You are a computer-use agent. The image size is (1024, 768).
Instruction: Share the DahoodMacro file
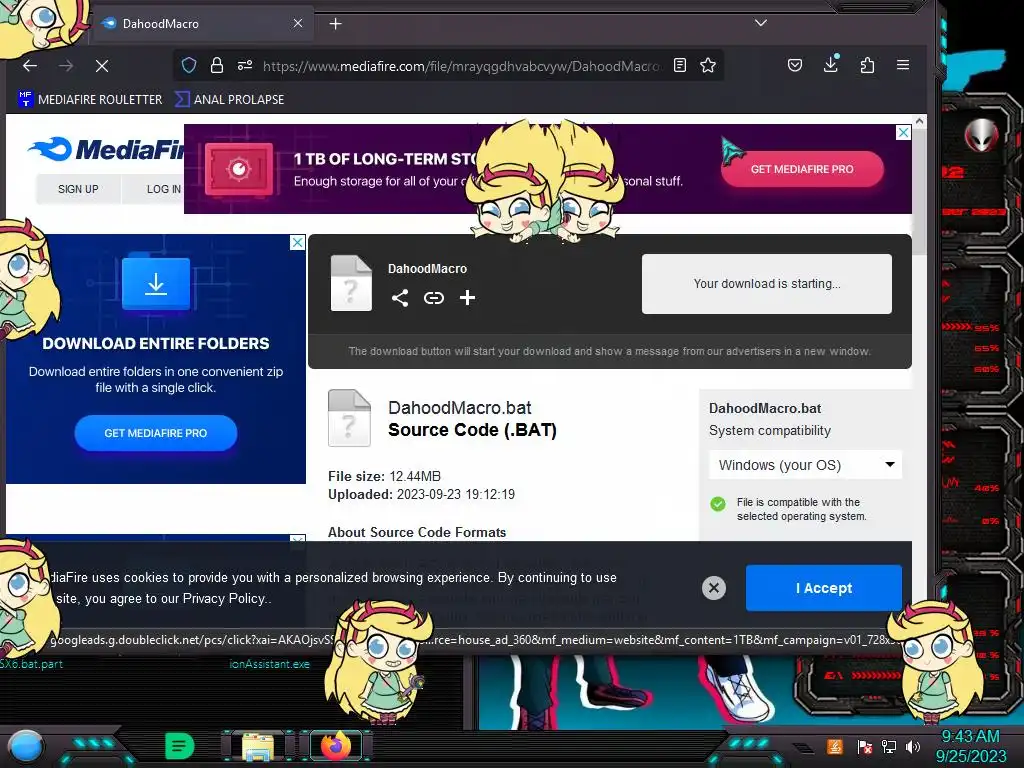400,298
